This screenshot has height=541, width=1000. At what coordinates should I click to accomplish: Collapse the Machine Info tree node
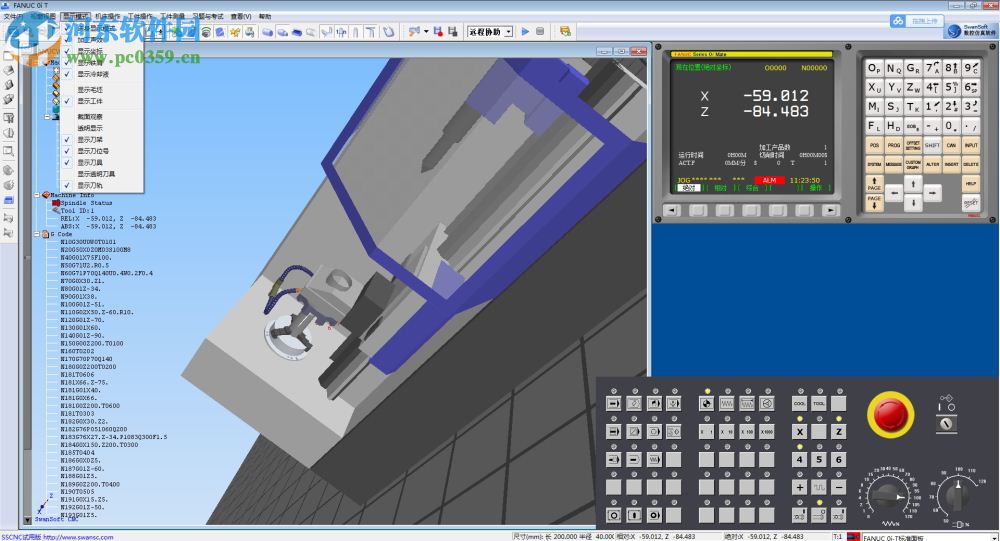[37, 195]
